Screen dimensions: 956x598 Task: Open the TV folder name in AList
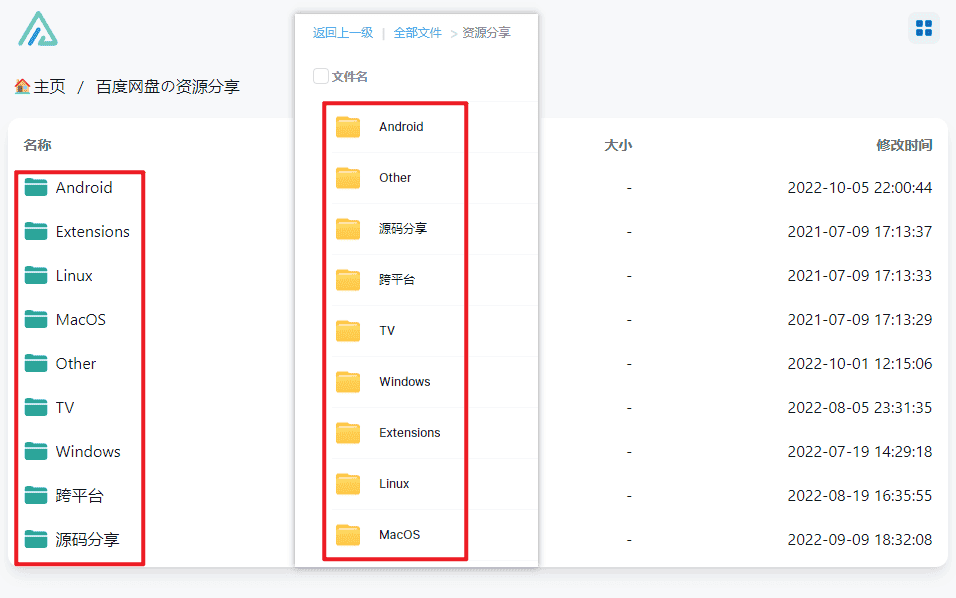tap(65, 407)
